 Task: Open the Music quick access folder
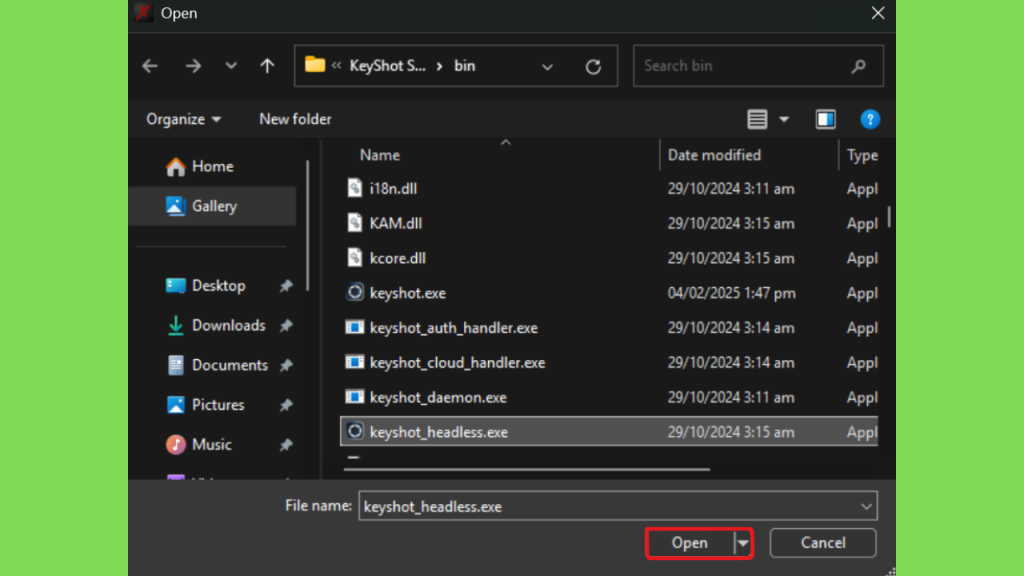(x=212, y=445)
